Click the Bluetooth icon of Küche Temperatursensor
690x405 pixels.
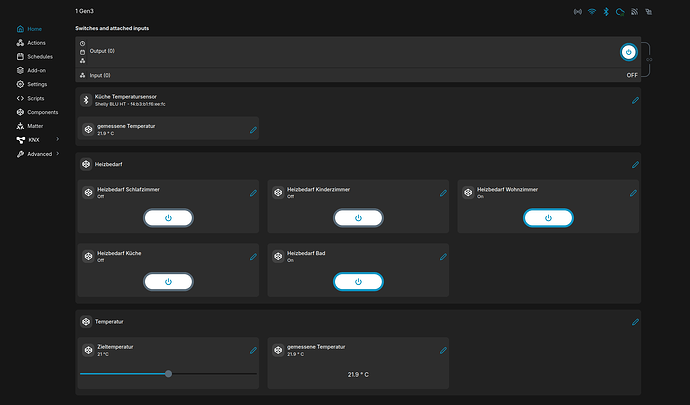[x=86, y=100]
